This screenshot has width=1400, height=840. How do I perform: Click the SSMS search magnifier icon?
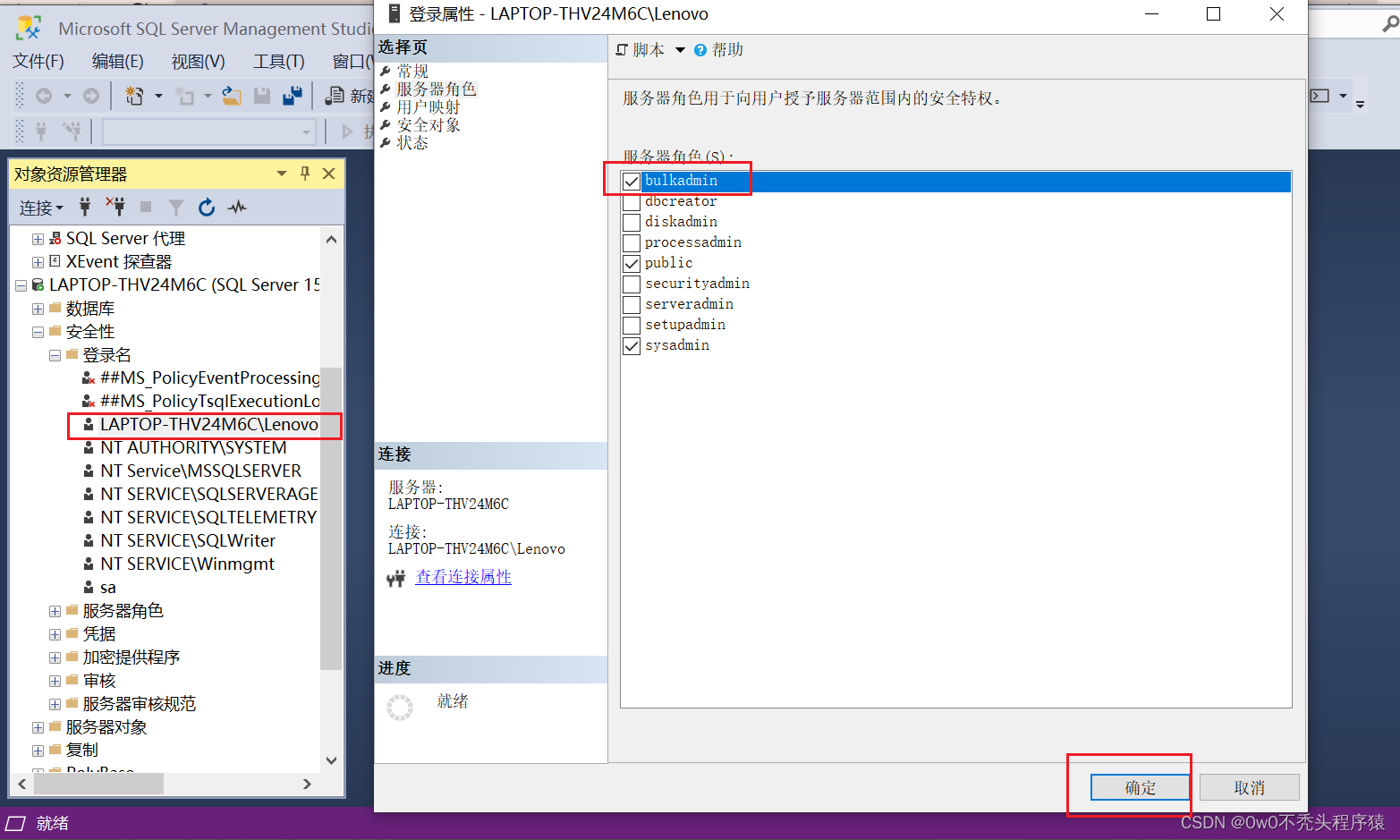pos(1389,25)
